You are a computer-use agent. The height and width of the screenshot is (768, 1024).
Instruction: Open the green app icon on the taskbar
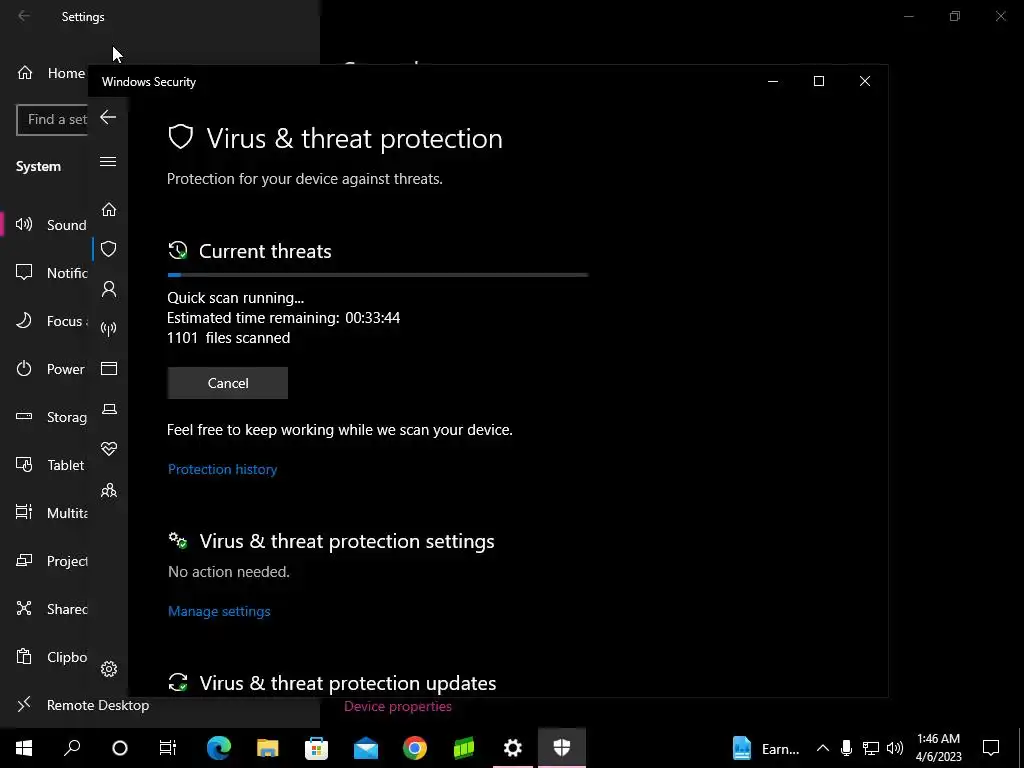(464, 748)
